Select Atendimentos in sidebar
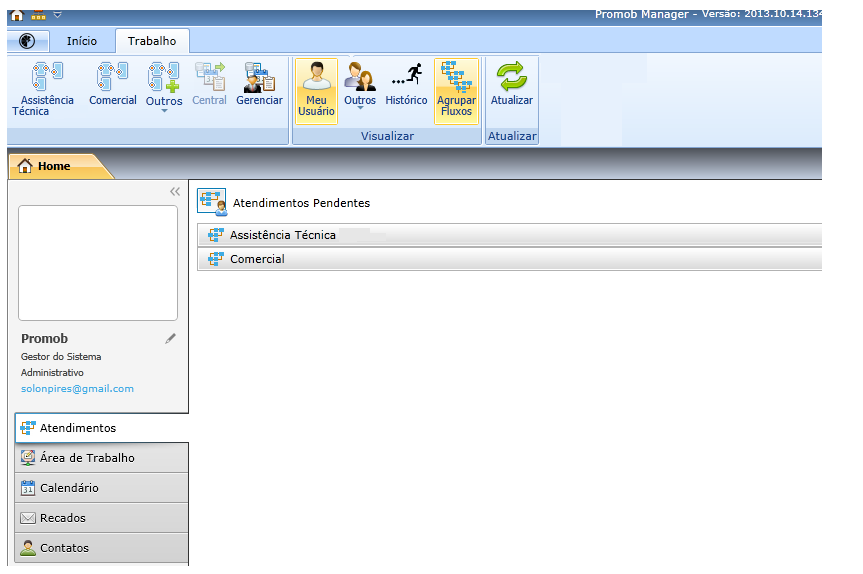 point(102,428)
